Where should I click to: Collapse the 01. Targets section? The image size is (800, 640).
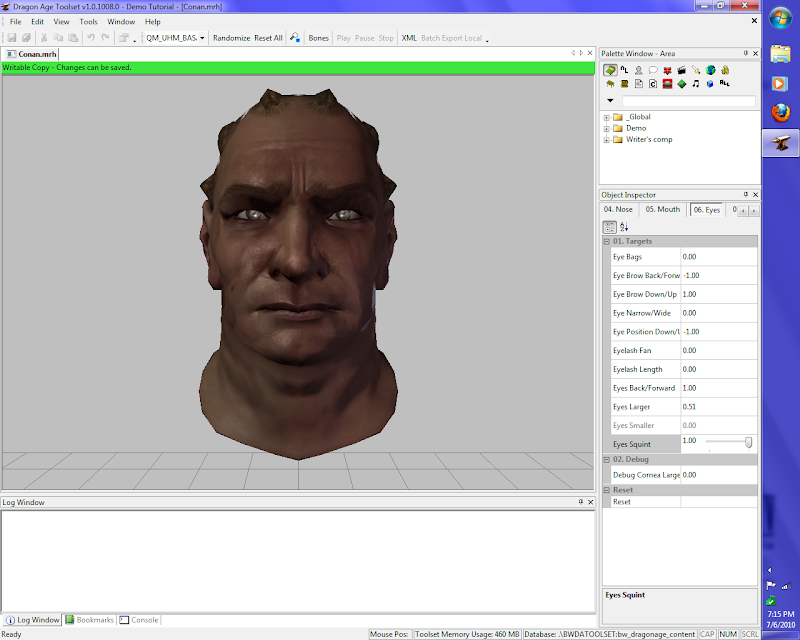pyautogui.click(x=606, y=242)
